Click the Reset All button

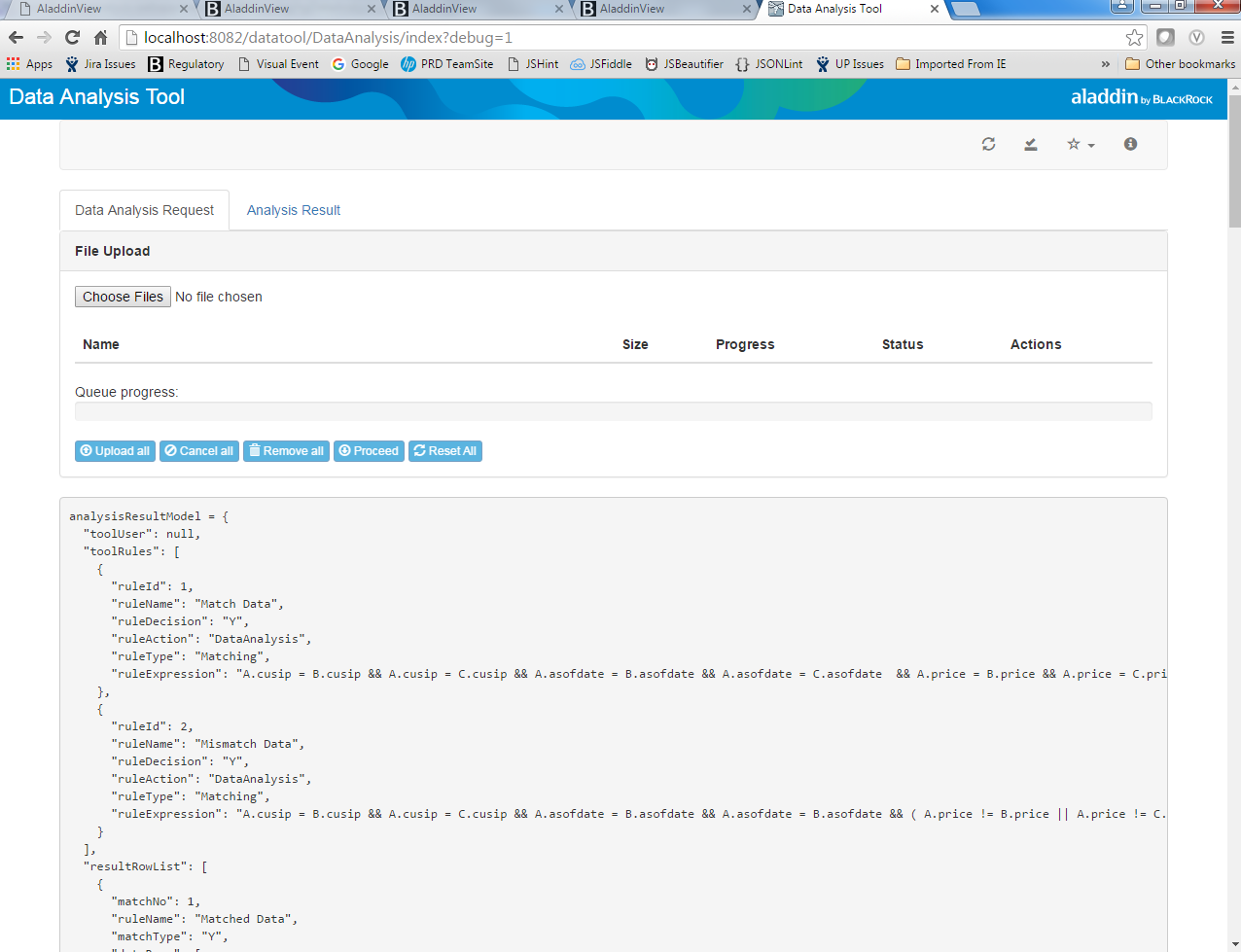[445, 451]
